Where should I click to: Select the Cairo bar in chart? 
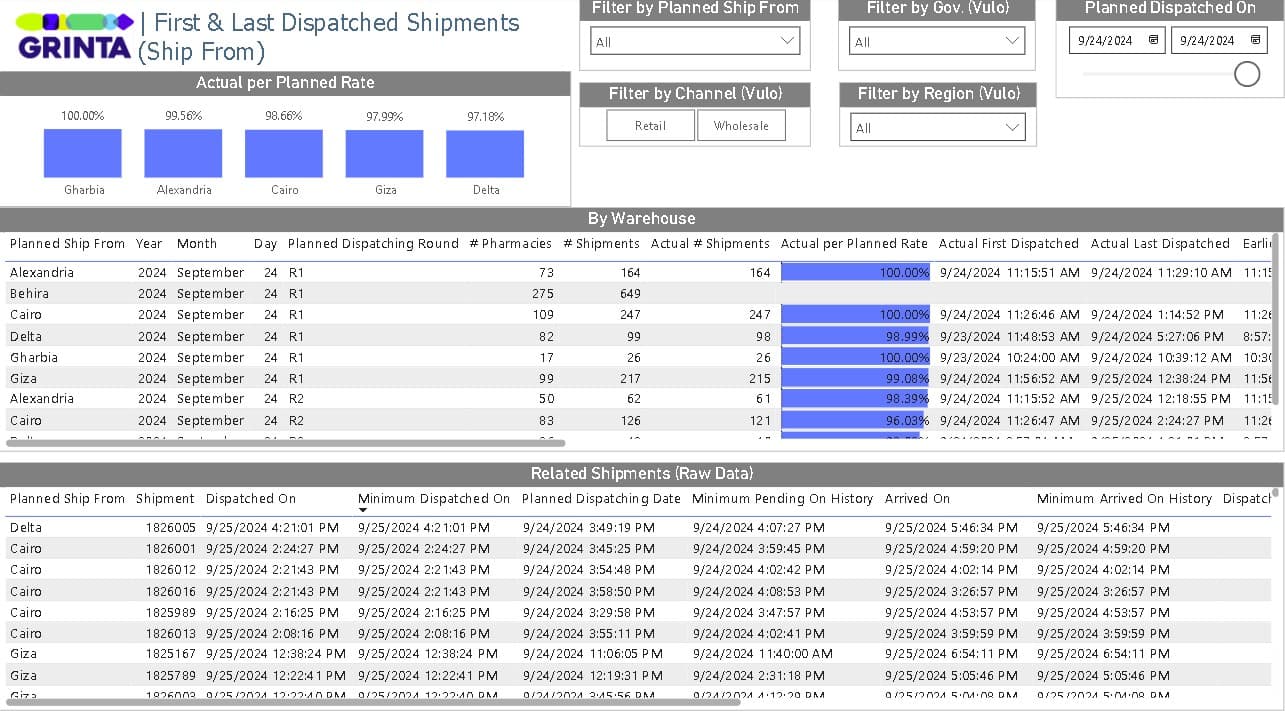(284, 153)
